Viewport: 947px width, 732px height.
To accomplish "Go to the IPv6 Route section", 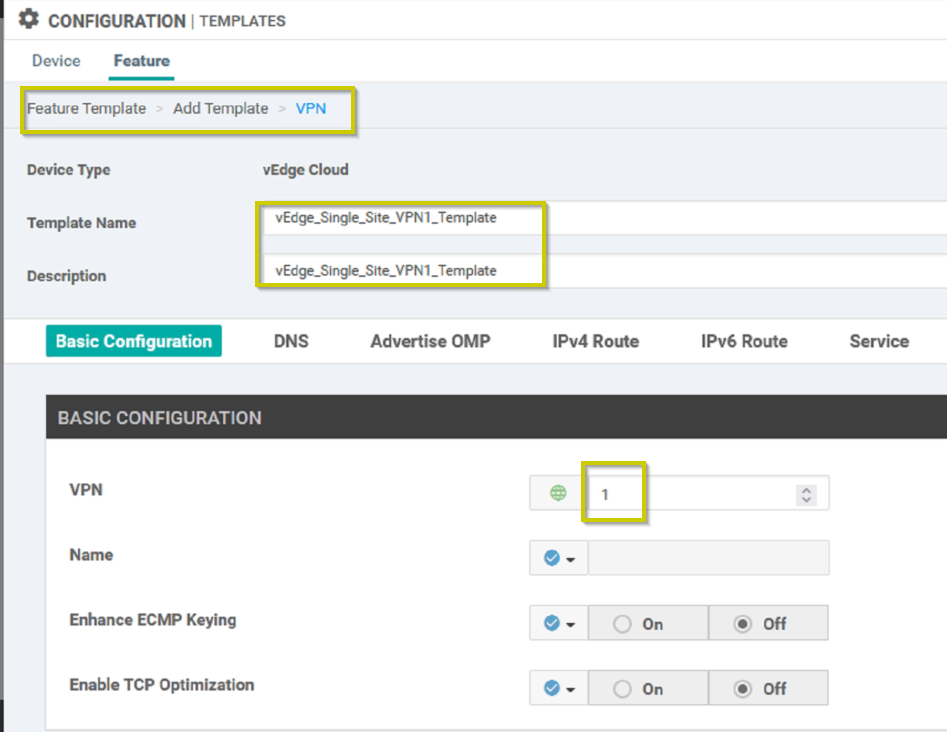I will [x=744, y=341].
